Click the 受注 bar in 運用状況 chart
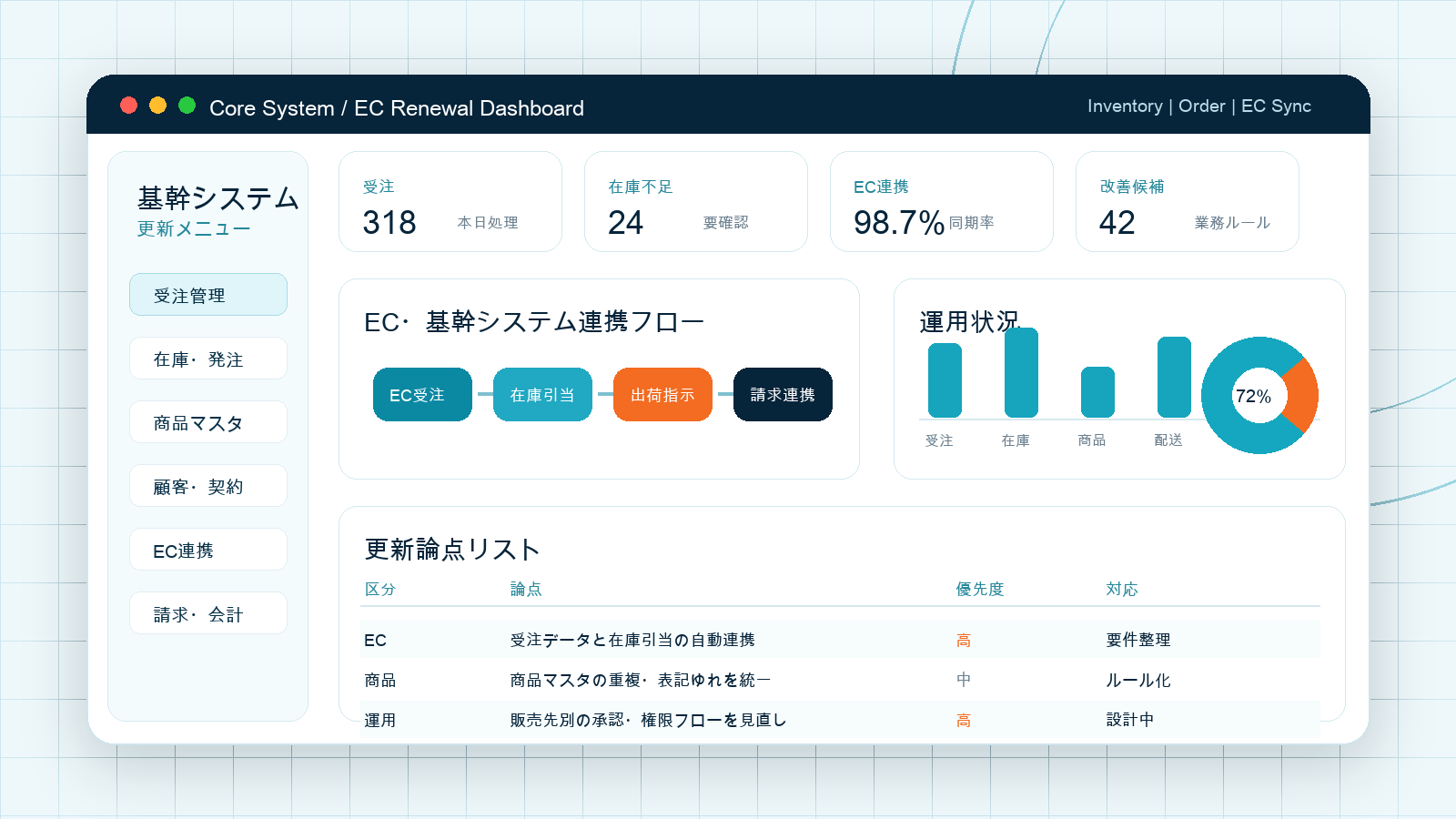The image size is (1456, 819). [945, 380]
